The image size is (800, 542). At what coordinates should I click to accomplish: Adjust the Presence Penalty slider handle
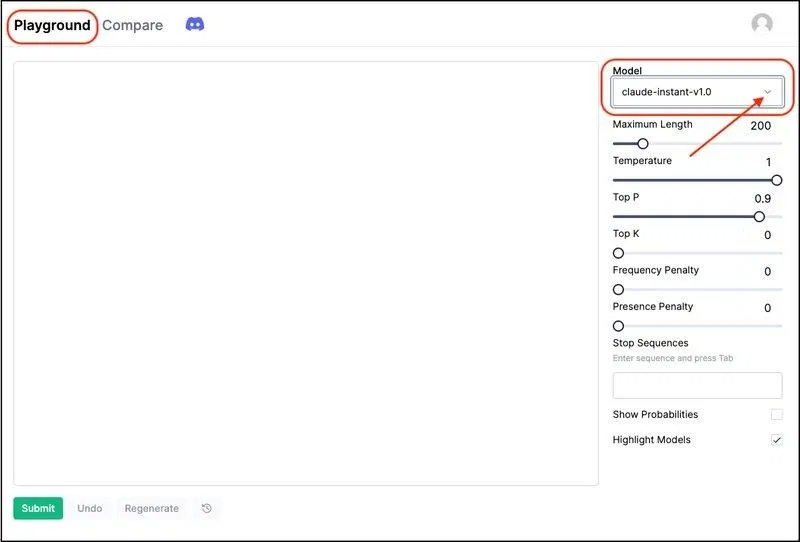tap(618, 326)
